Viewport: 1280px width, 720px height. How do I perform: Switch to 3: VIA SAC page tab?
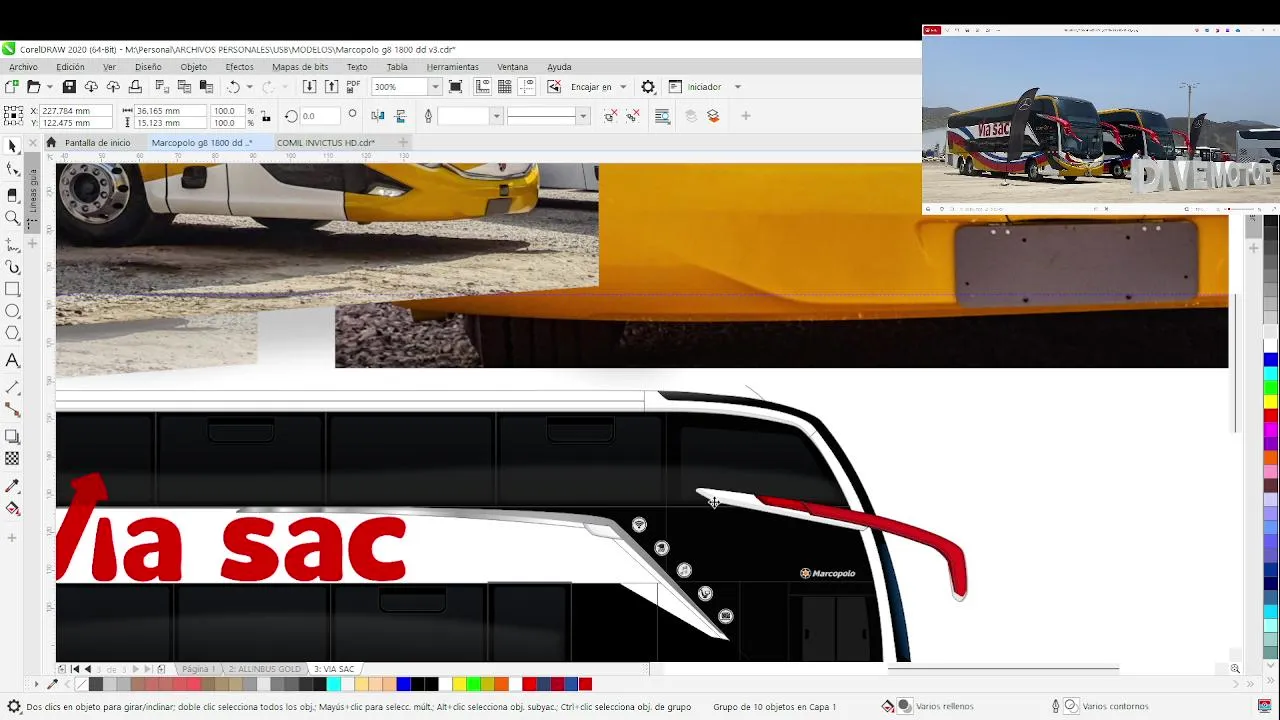click(334, 669)
